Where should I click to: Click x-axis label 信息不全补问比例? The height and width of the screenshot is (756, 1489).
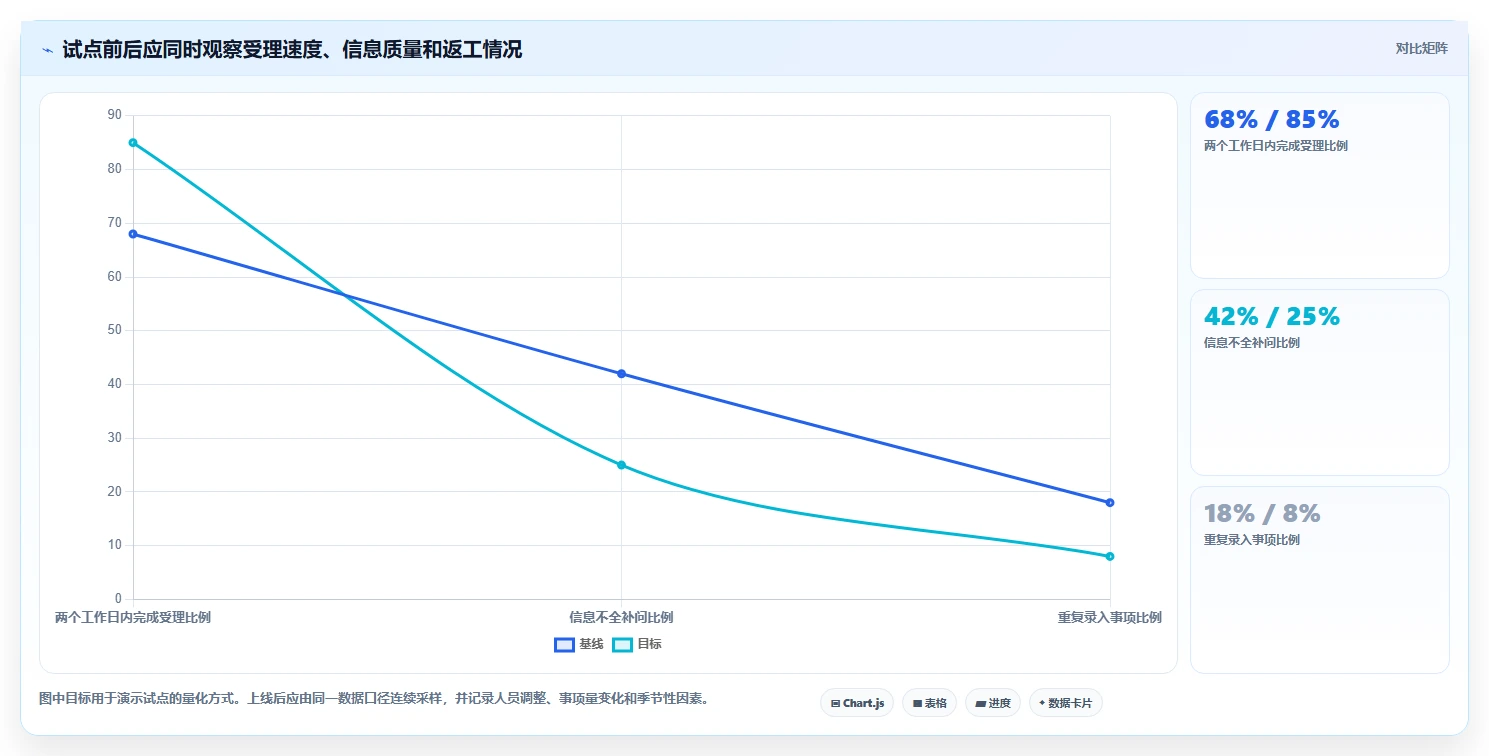click(x=621, y=617)
